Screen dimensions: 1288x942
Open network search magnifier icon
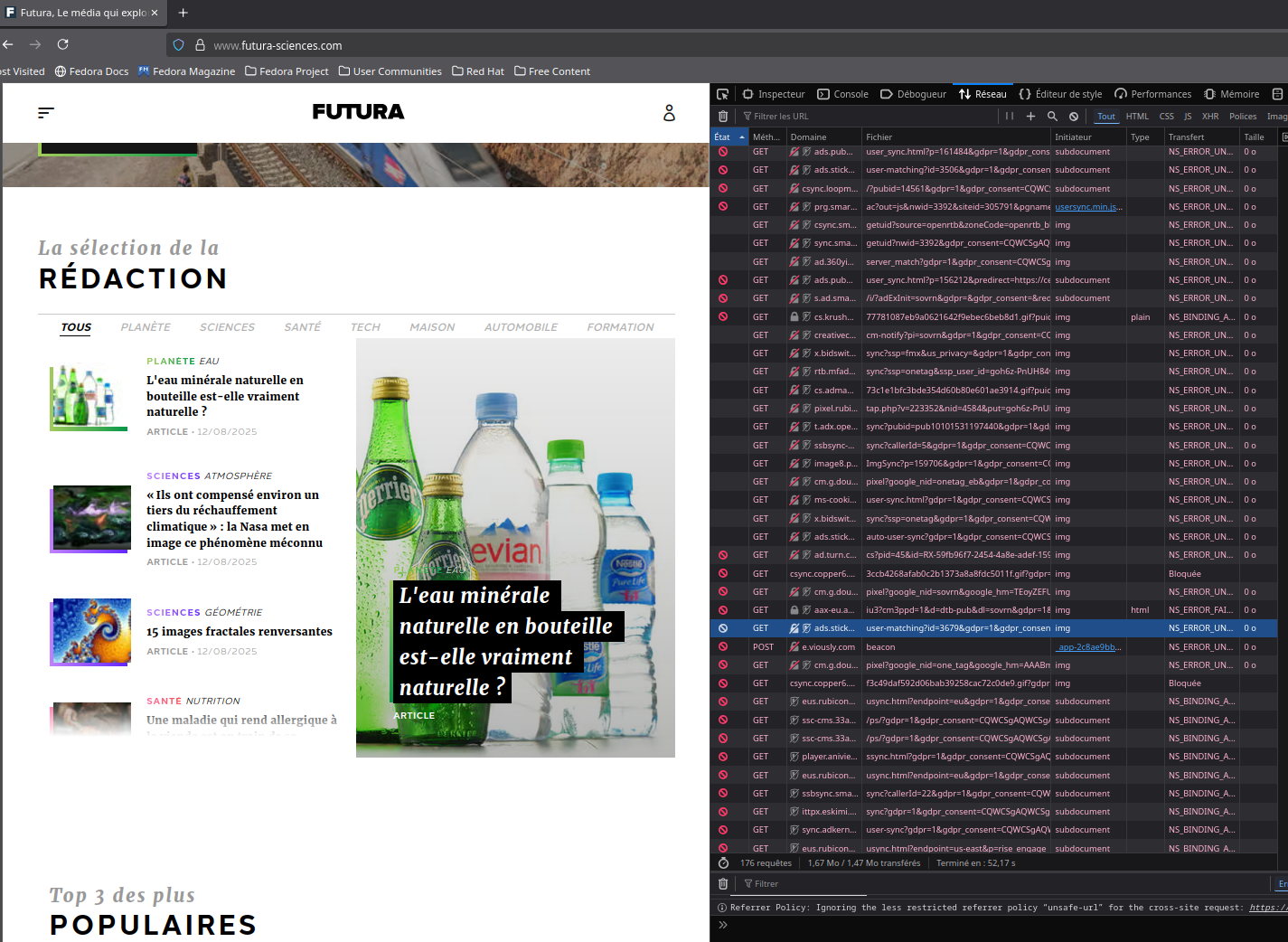1052,116
